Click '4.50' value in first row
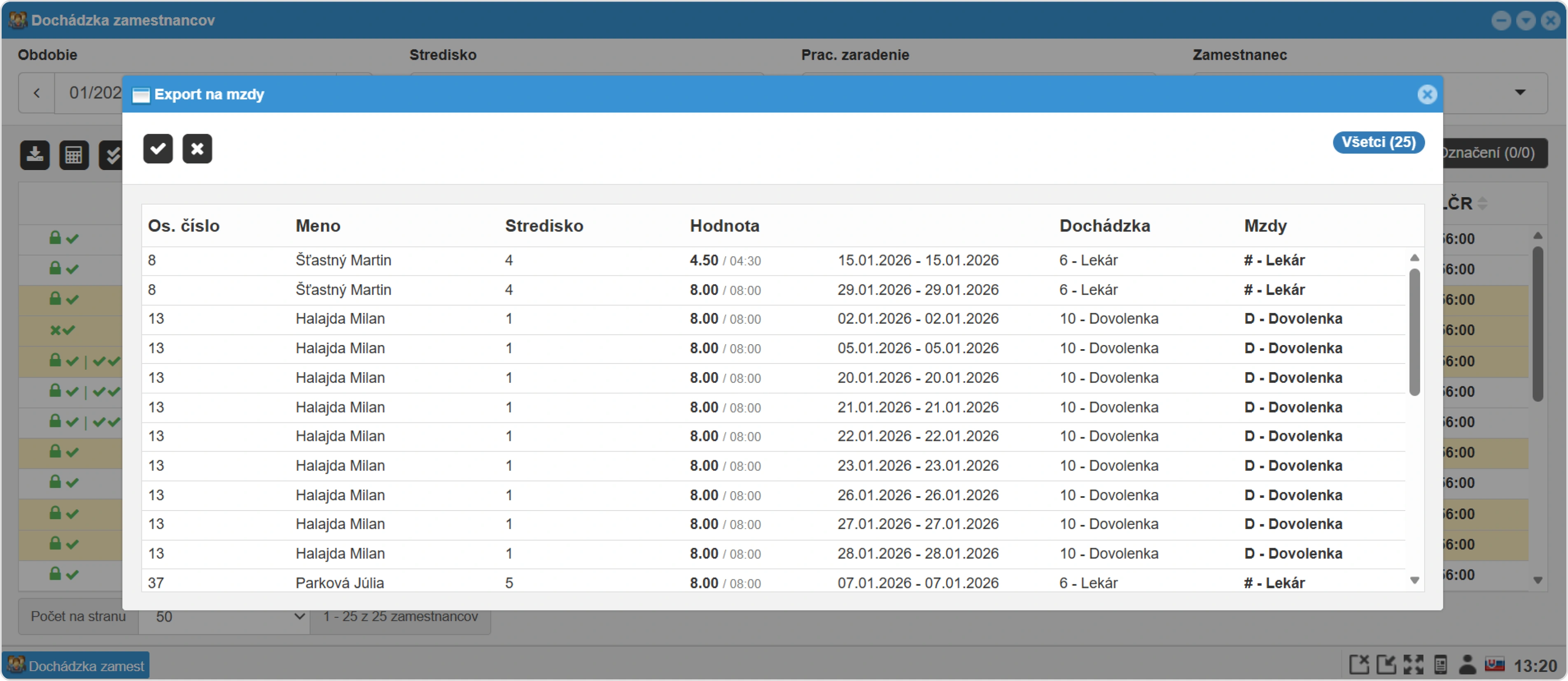This screenshot has width=1568, height=681. coord(704,261)
